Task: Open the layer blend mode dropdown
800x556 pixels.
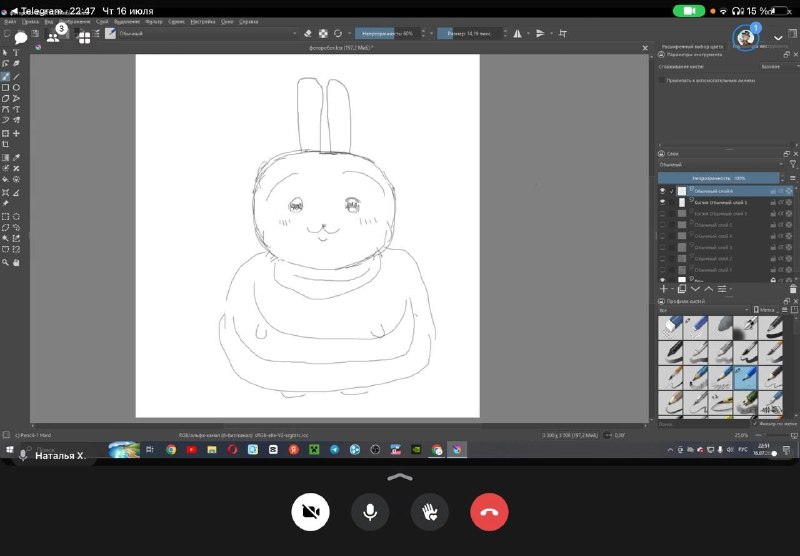Action: click(721, 164)
